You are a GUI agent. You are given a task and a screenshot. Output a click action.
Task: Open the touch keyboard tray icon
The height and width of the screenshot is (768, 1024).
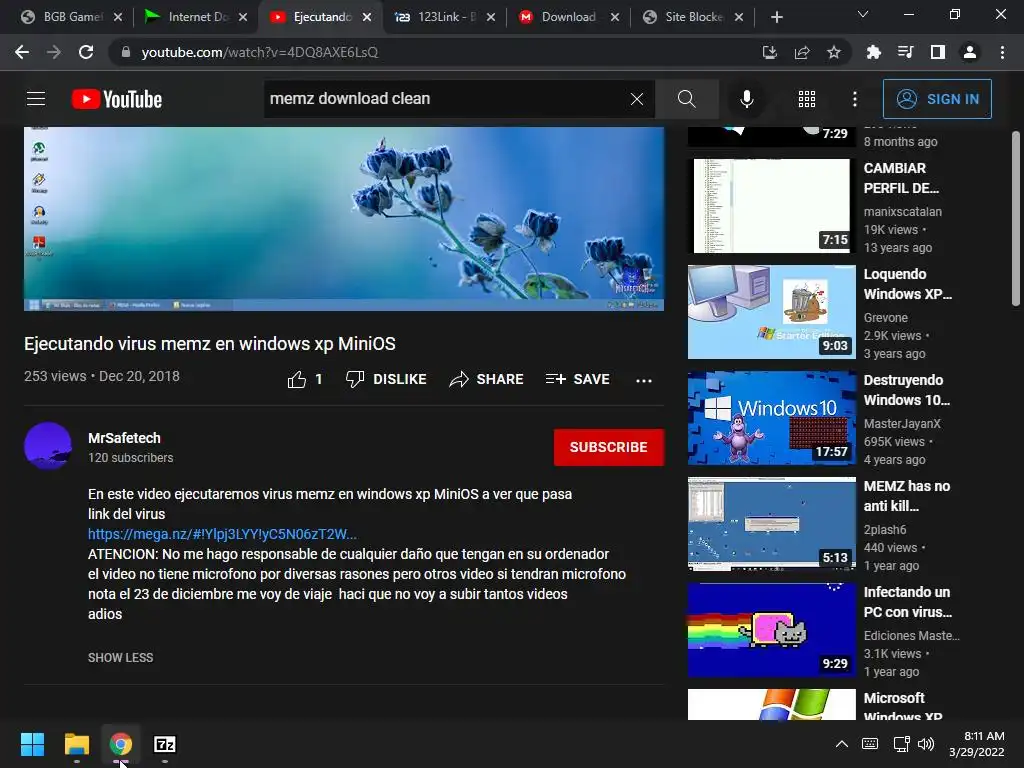pyautogui.click(x=870, y=744)
